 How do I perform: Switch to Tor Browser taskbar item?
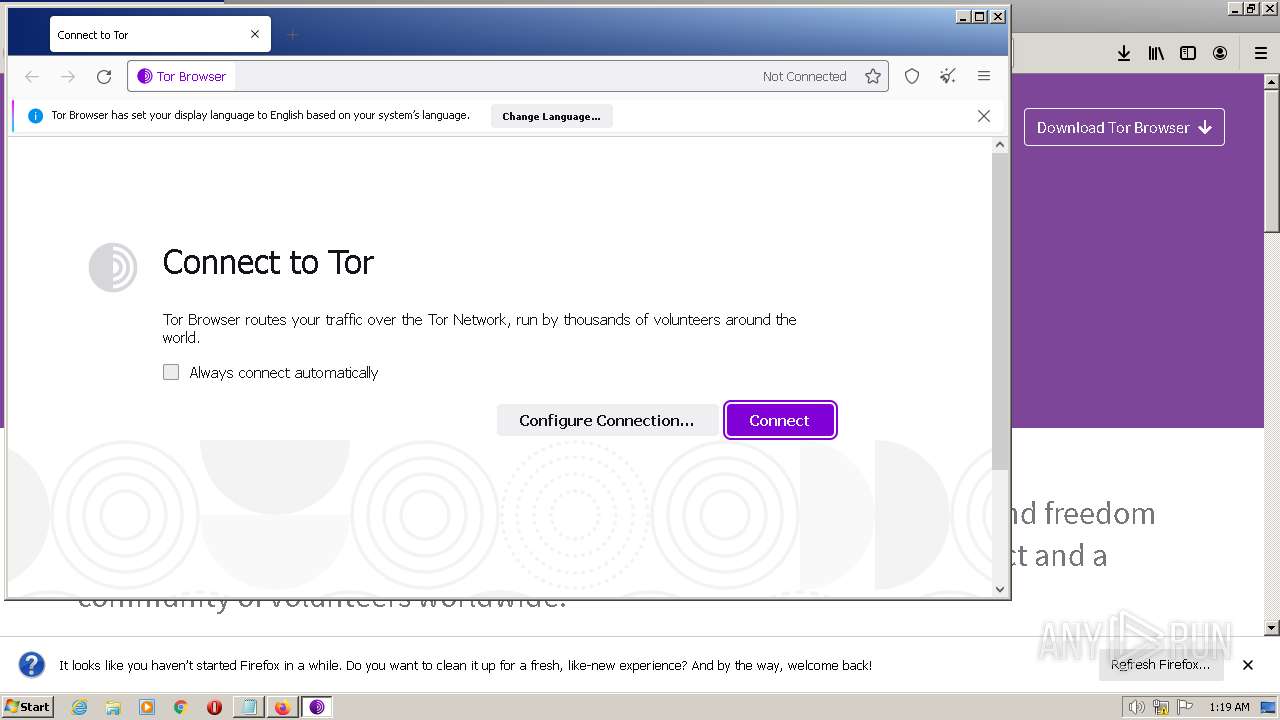317,707
